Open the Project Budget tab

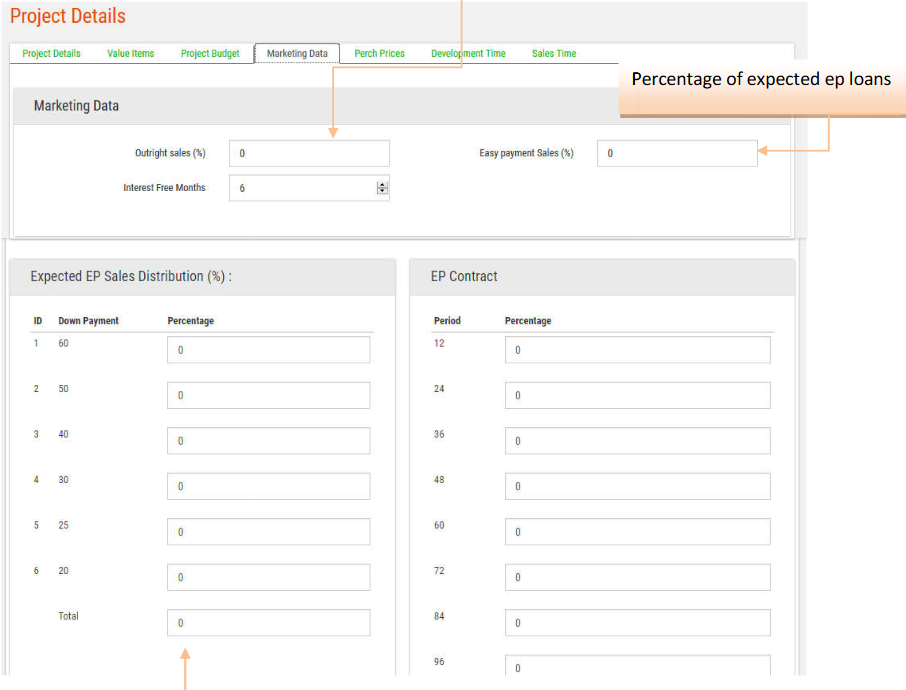coord(210,54)
